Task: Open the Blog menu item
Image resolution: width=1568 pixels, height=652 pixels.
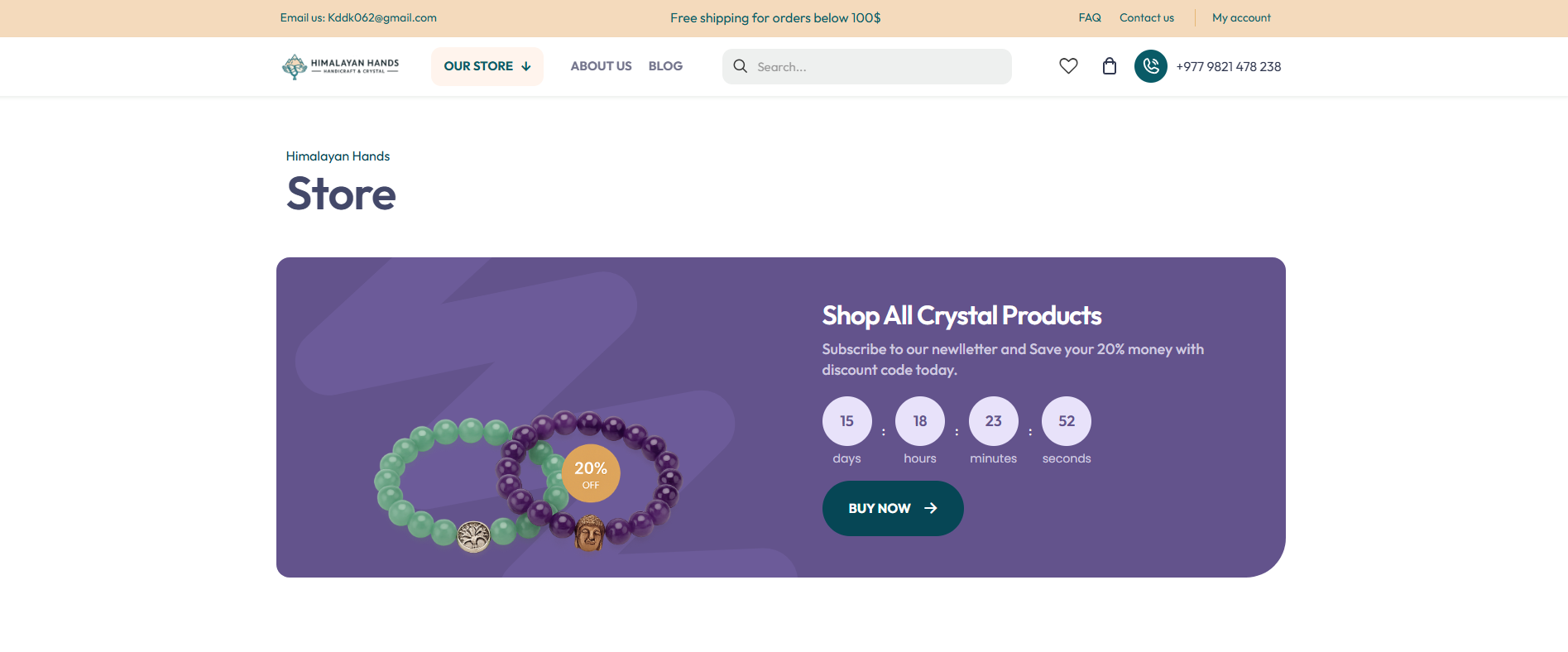Action: (665, 66)
